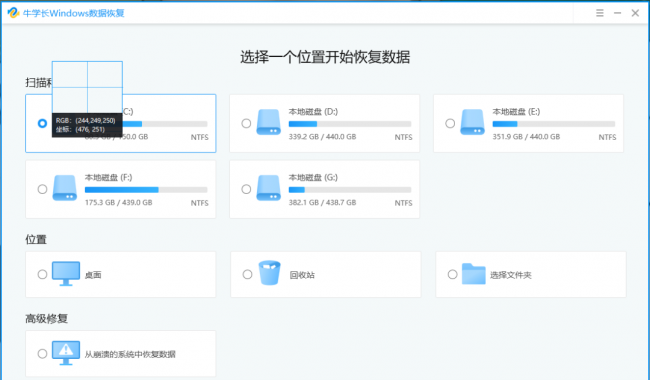Click the 本地磁盘 (D:) label
The height and width of the screenshot is (380, 650).
point(313,112)
